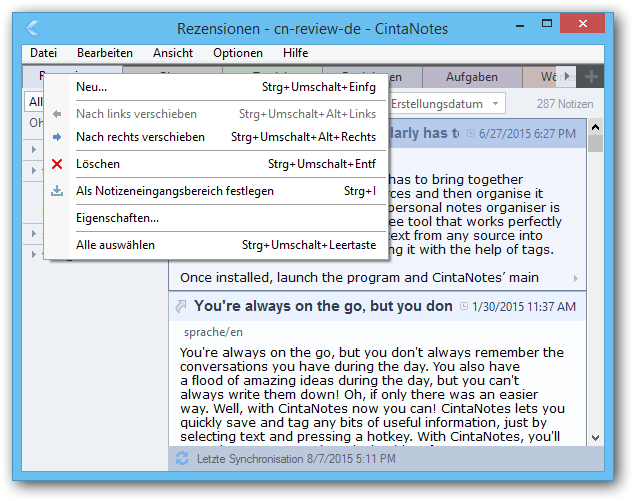Viewport: 634px width, 501px height.
Task: Select Löschen menu entry
Action: click(x=216, y=164)
